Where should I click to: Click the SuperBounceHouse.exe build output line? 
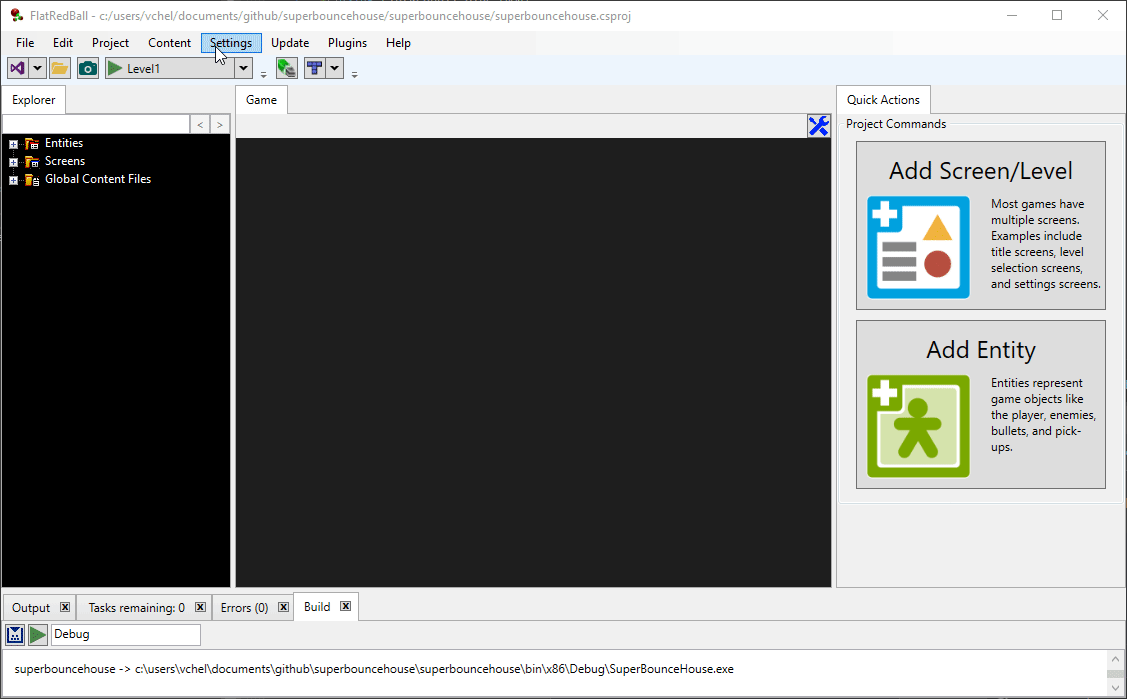click(x=374, y=669)
